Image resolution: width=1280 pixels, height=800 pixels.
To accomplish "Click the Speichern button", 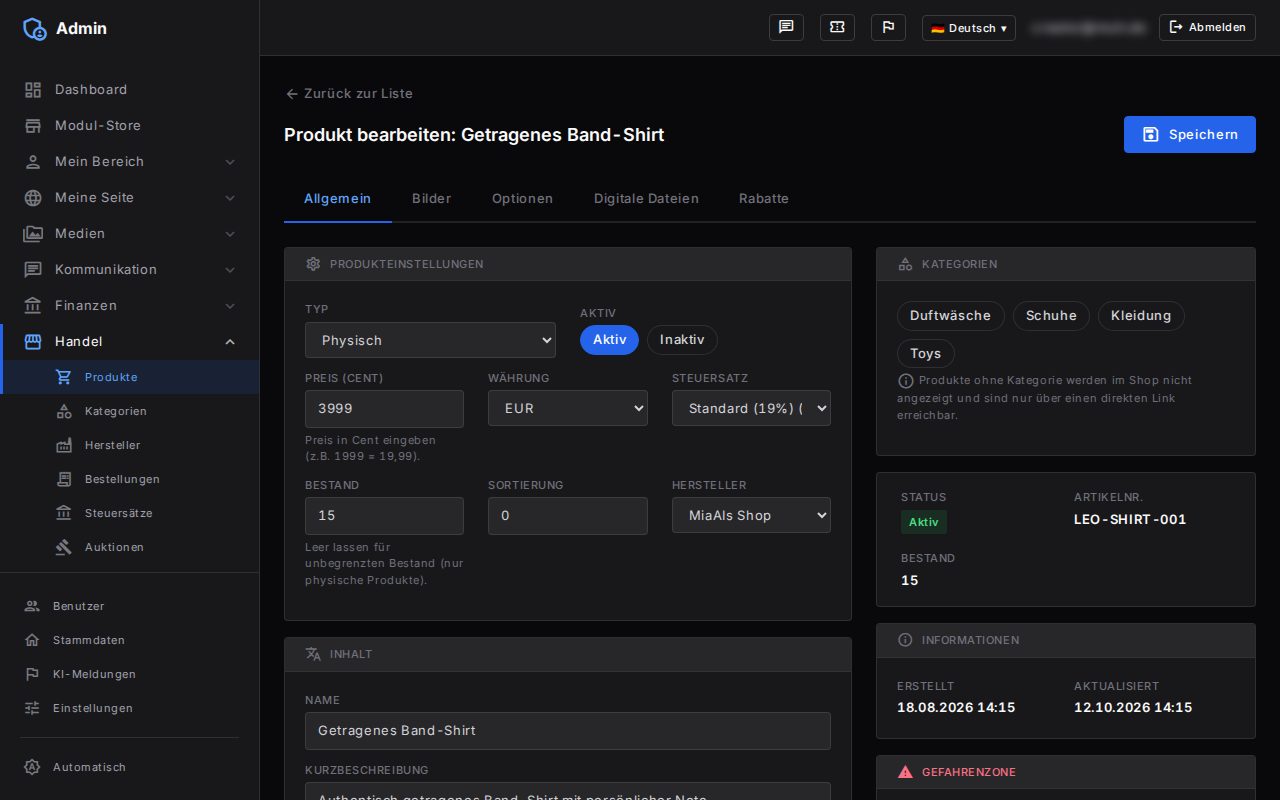I will point(1190,135).
